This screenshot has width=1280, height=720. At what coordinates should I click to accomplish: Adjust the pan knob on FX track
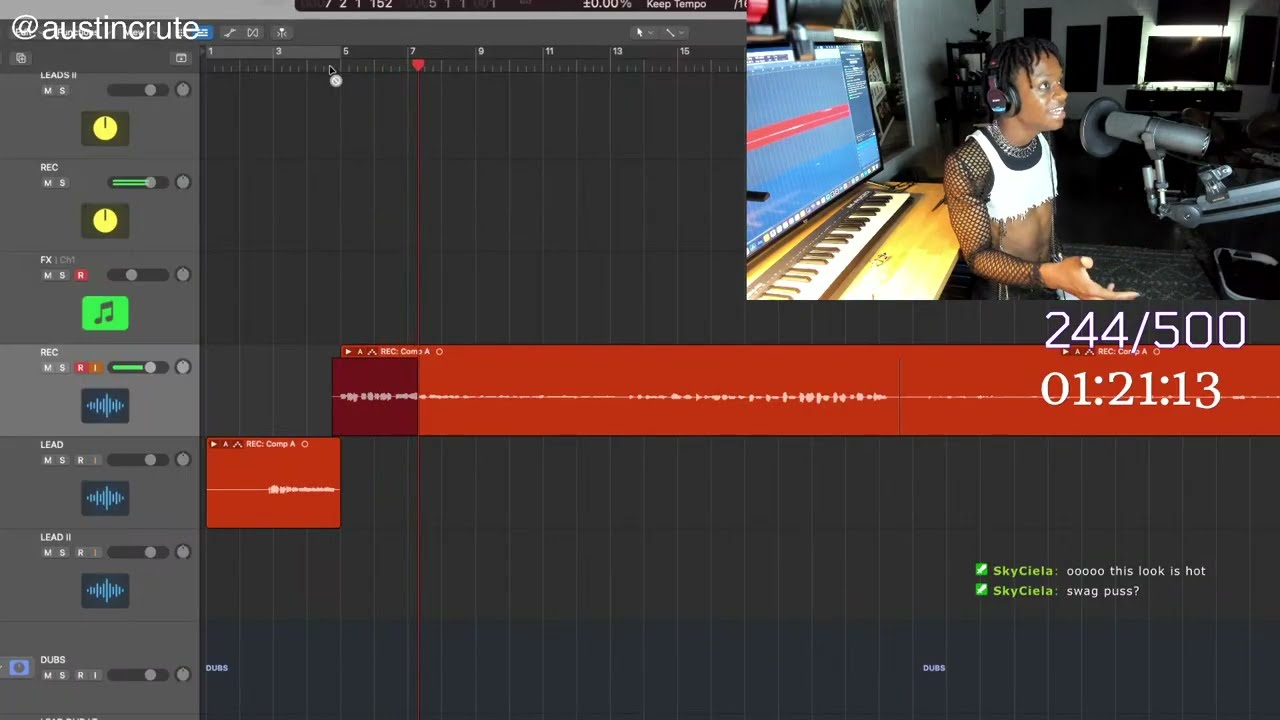coord(183,275)
